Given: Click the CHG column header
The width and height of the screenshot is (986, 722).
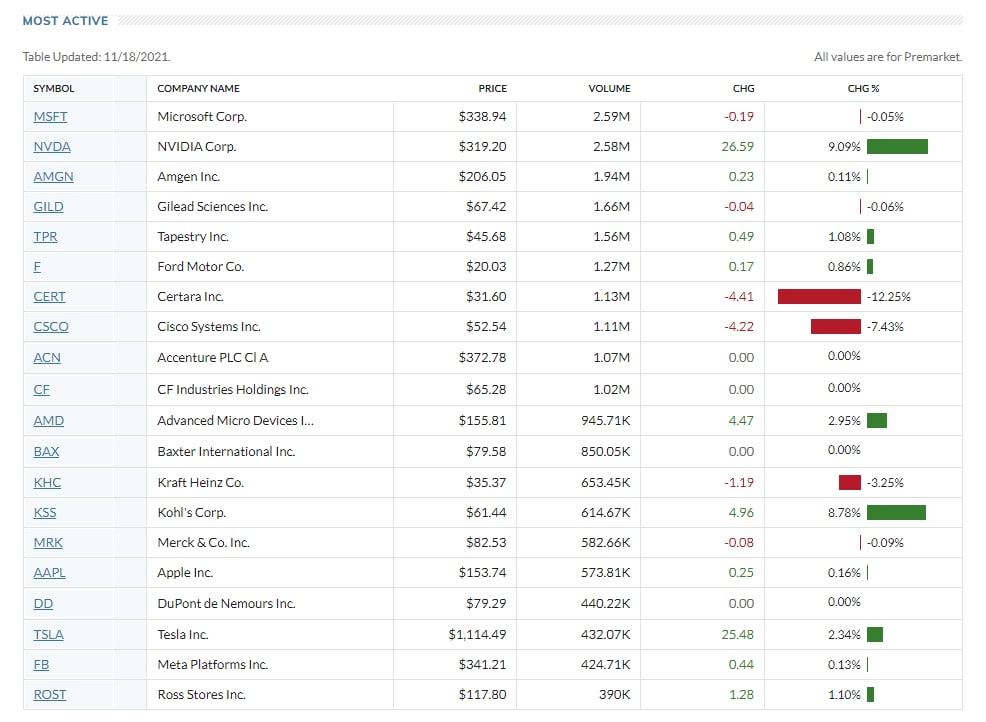Looking at the screenshot, I should pos(743,89).
